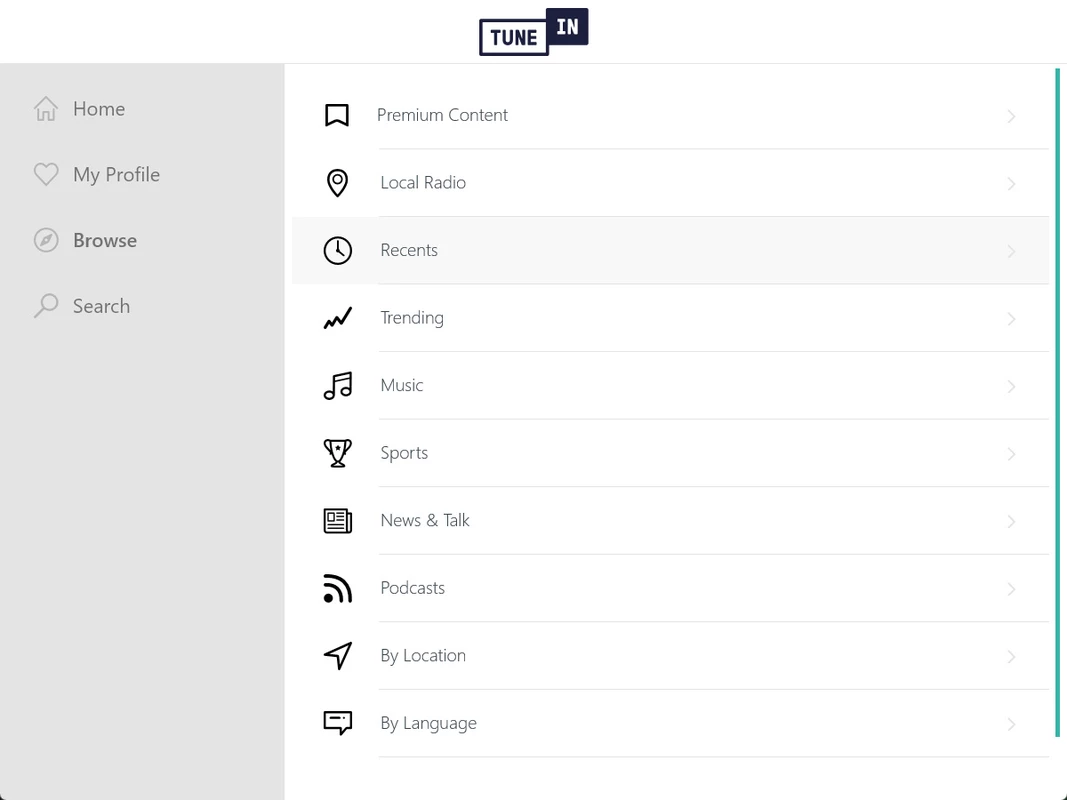Click the Home house icon
This screenshot has width=1067, height=800.
46,109
